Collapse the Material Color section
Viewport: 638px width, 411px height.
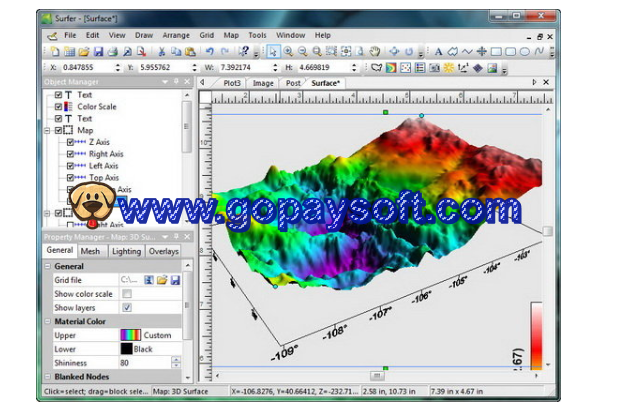click(x=48, y=321)
